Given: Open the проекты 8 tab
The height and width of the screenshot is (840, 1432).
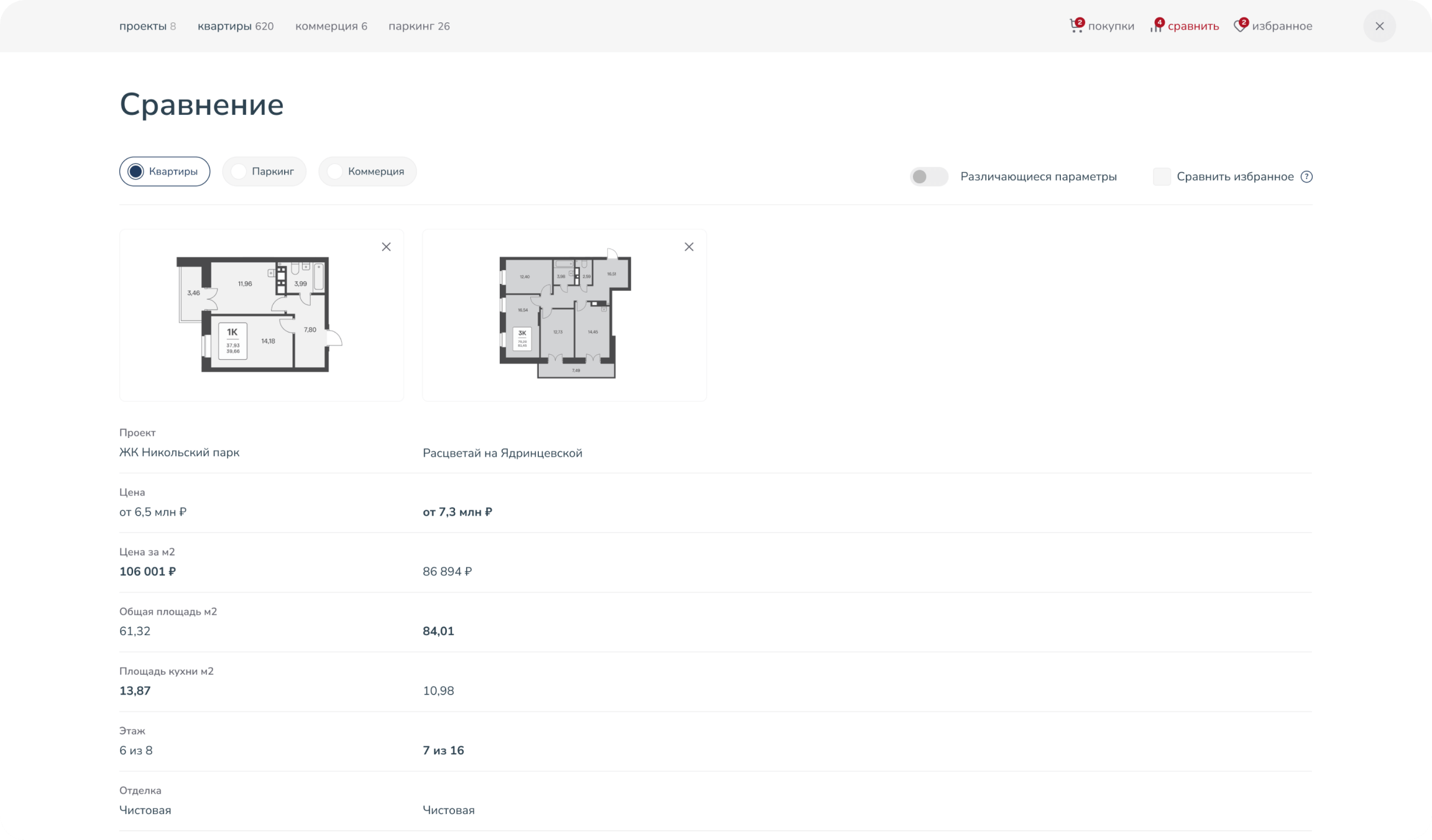Looking at the screenshot, I should coord(147,26).
